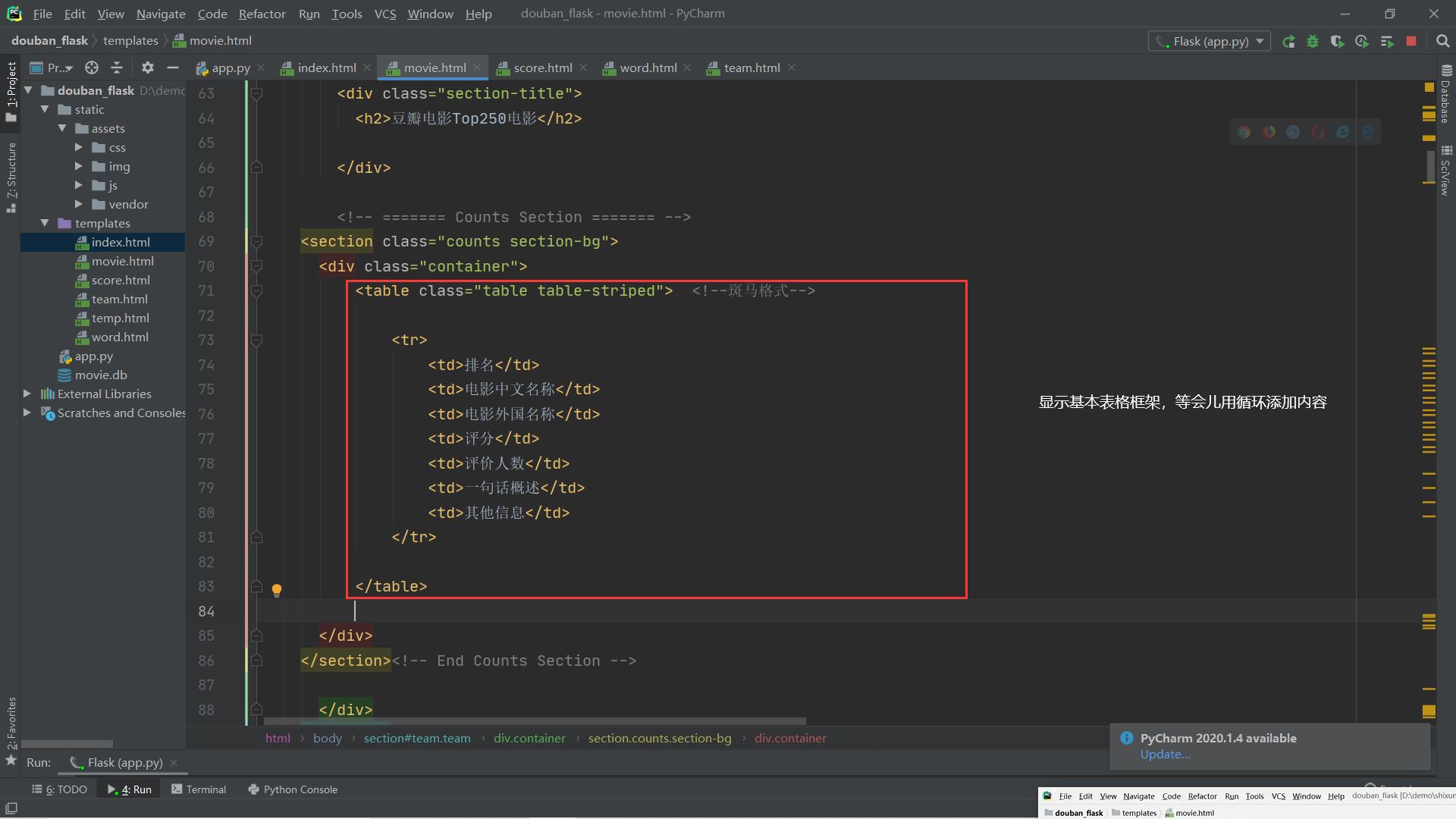Expand the css folder
Screen dimensions: 1456x819
click(x=78, y=147)
